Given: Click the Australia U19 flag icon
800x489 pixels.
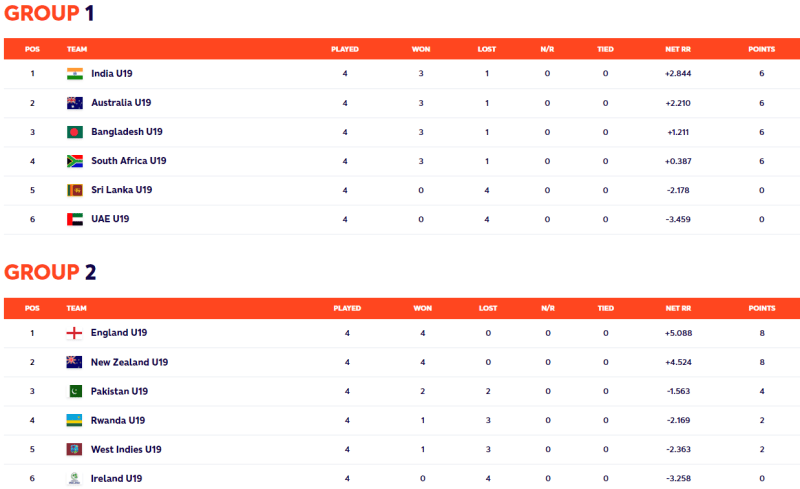Looking at the screenshot, I should [75, 102].
